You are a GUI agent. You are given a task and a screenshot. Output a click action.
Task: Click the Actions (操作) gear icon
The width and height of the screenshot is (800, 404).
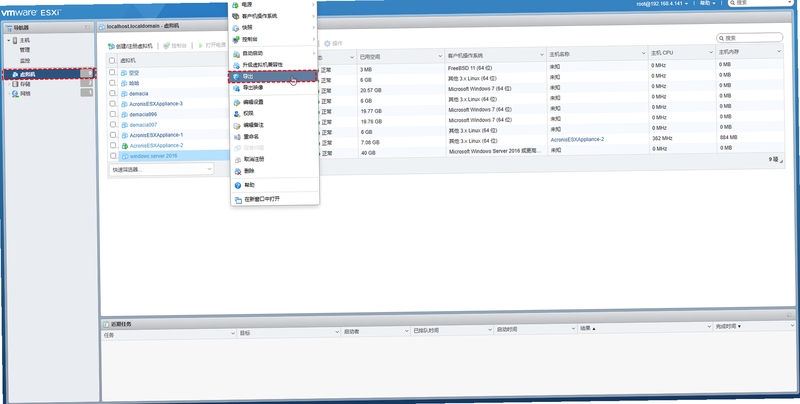(x=327, y=43)
